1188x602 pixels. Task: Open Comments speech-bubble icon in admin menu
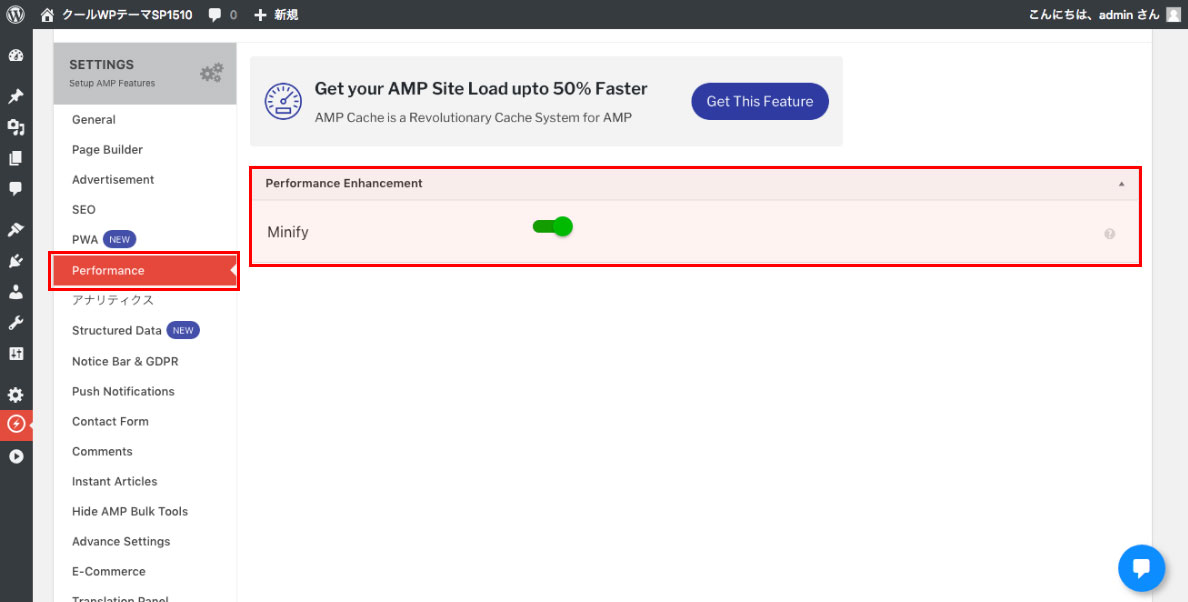coord(16,189)
